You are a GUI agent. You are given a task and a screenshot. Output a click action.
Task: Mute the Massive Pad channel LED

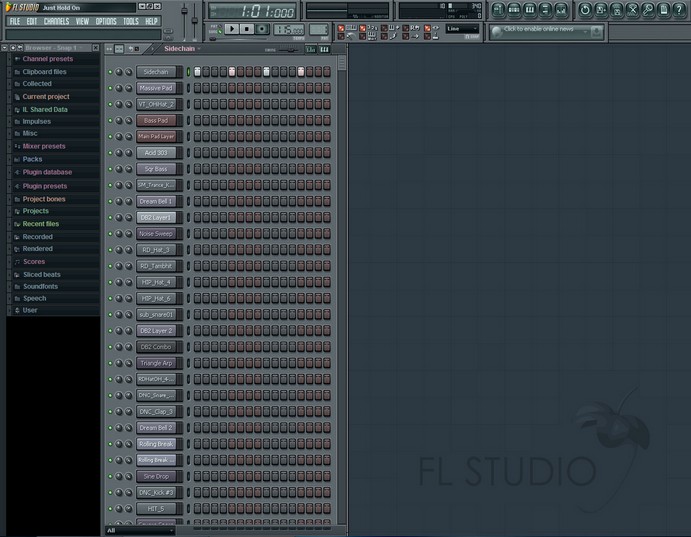click(110, 88)
